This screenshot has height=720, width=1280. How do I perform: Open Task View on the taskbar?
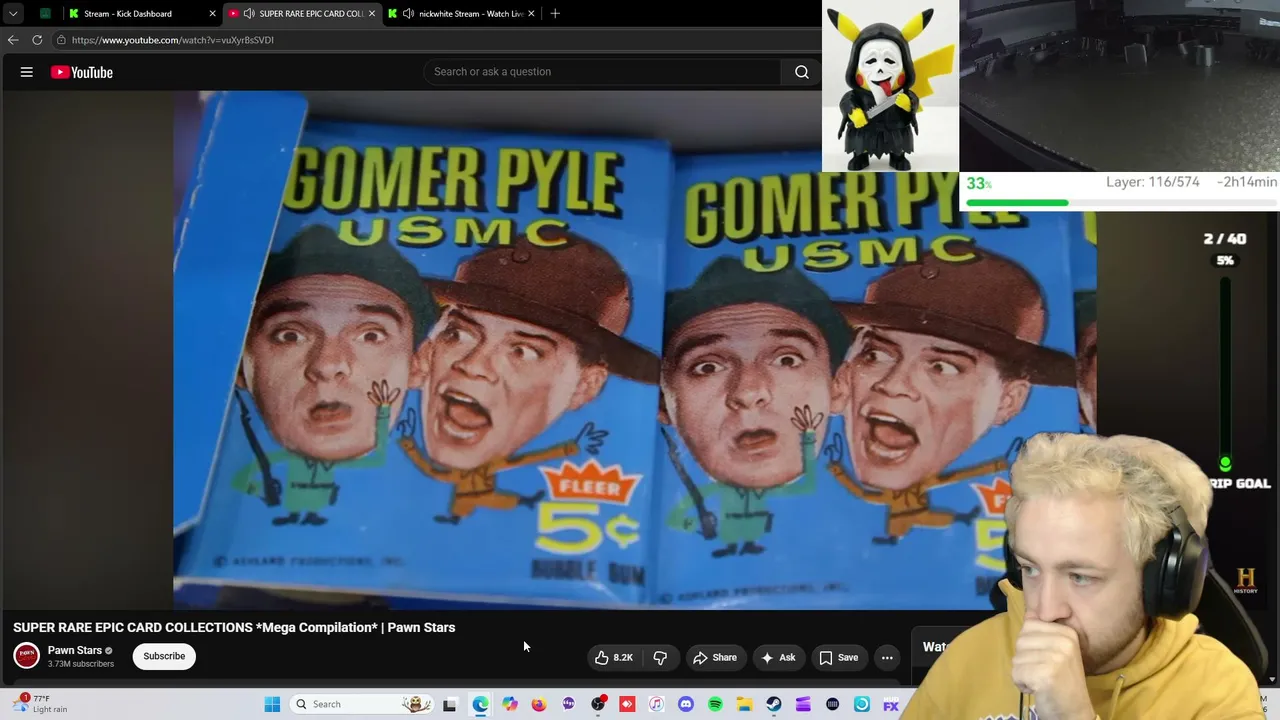450,704
